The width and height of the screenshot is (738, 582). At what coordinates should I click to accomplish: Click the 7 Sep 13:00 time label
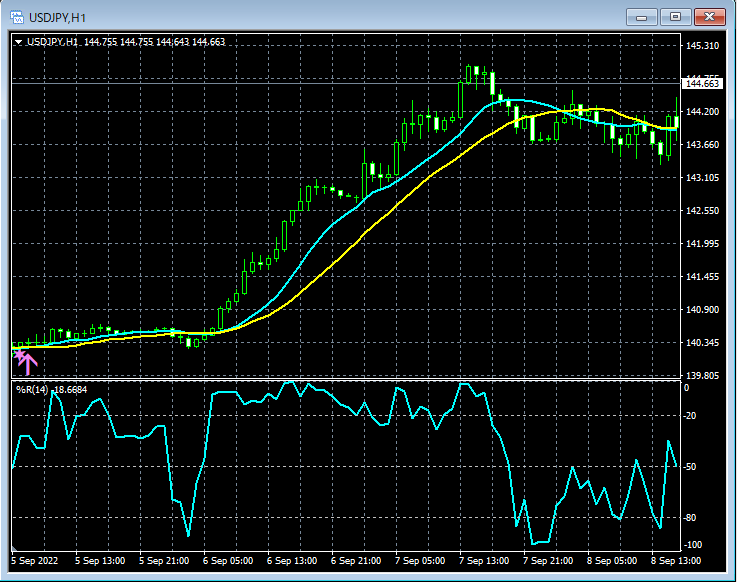(x=485, y=561)
